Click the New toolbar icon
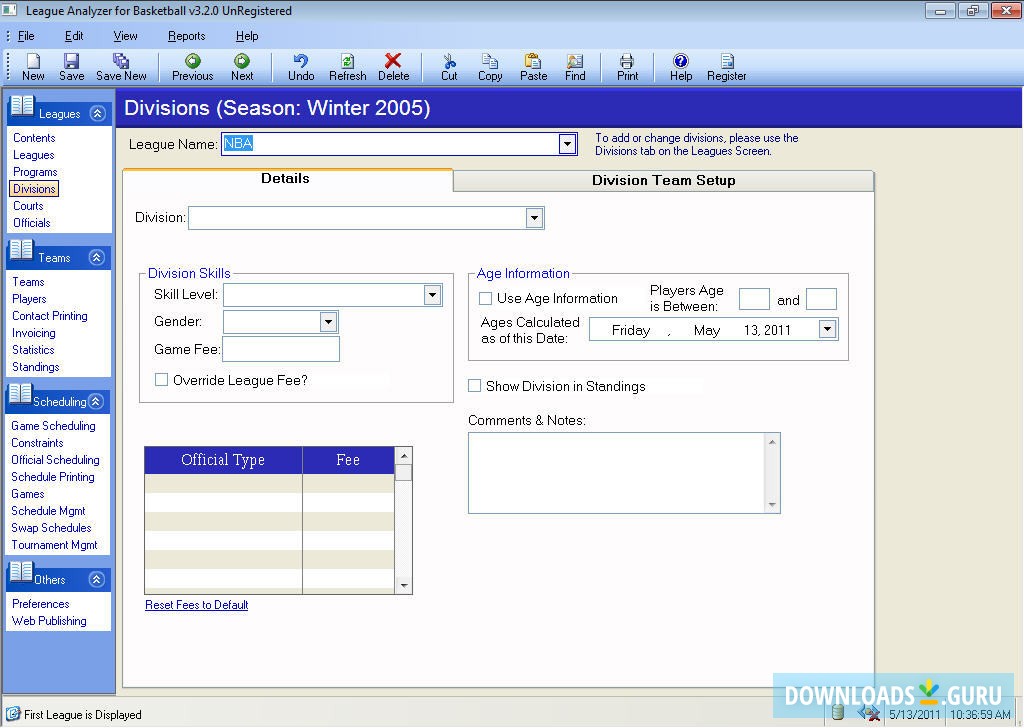Viewport: 1024px width, 728px height. (33, 61)
